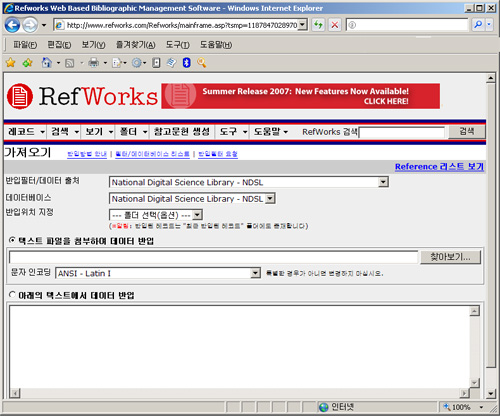The image size is (500, 416).
Task: Click the Print icon
Action: pyautogui.click(x=94, y=62)
